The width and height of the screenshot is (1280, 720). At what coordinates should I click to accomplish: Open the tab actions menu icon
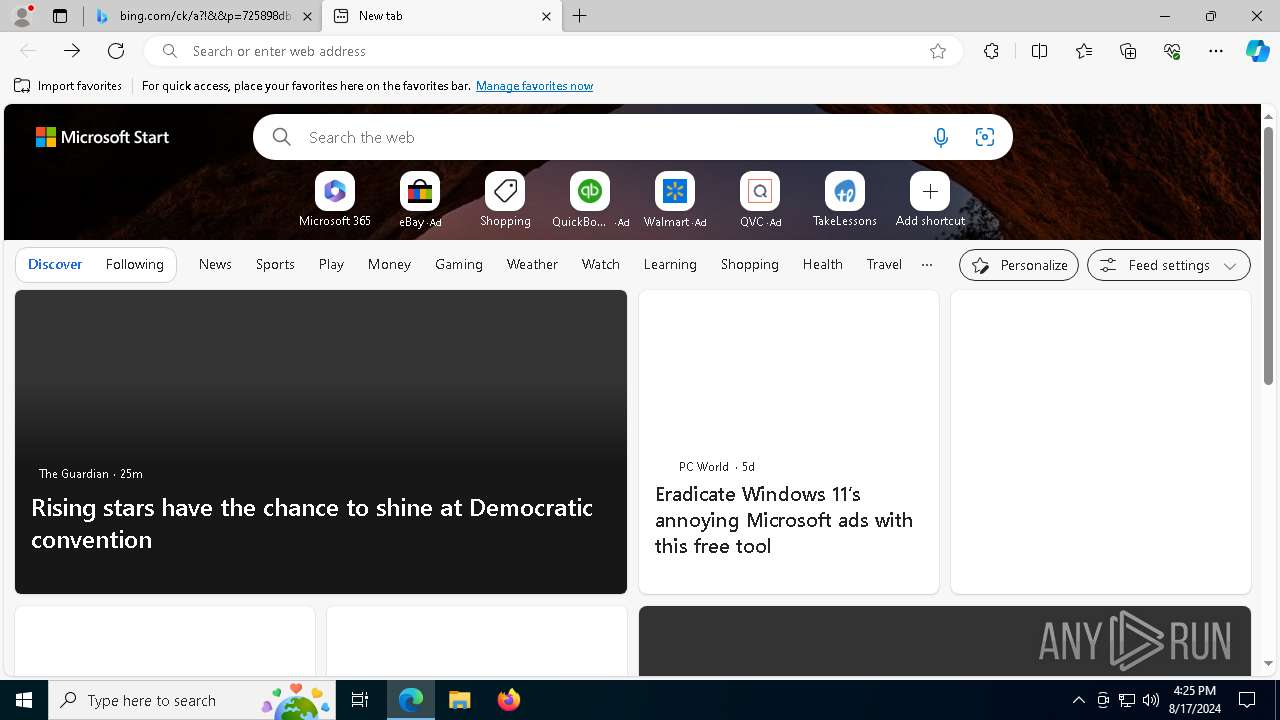pyautogui.click(x=60, y=16)
